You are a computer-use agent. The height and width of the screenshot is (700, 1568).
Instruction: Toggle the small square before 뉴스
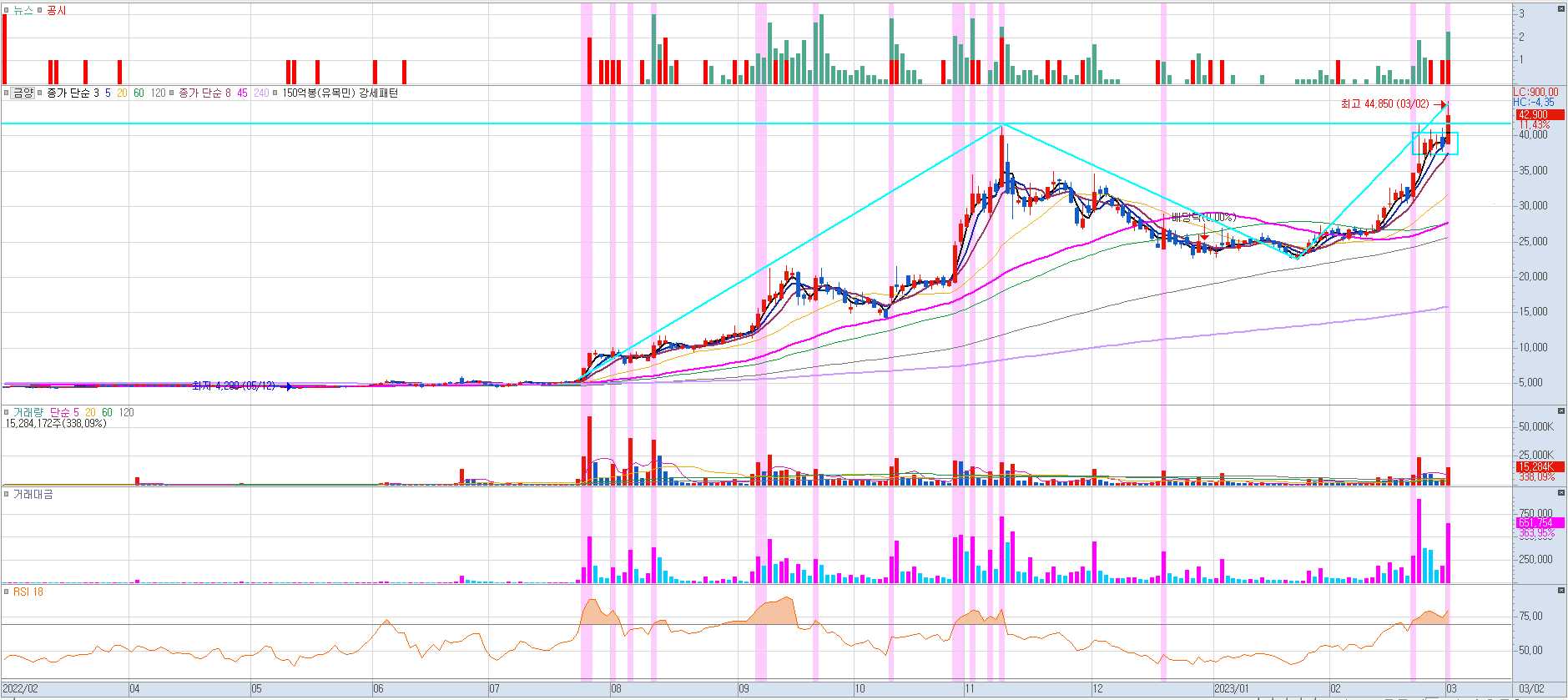[x=7, y=11]
